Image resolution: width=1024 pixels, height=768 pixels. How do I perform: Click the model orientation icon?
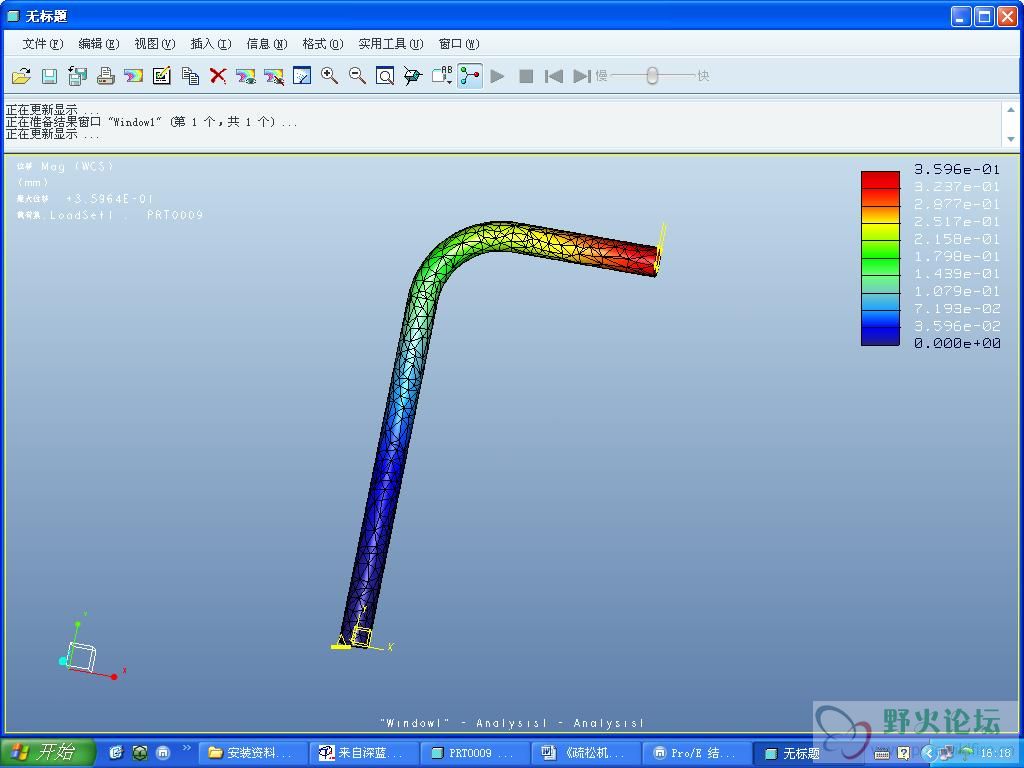coord(413,76)
